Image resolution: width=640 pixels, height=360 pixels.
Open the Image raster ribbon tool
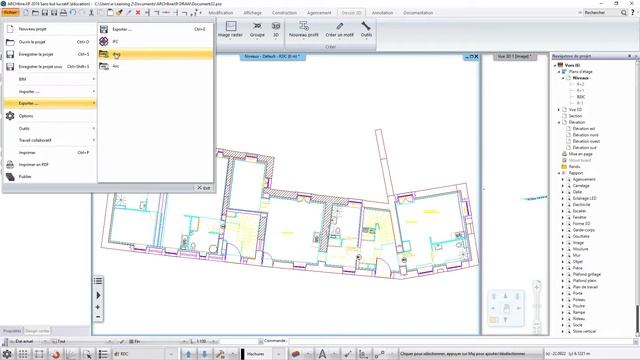pyautogui.click(x=231, y=29)
